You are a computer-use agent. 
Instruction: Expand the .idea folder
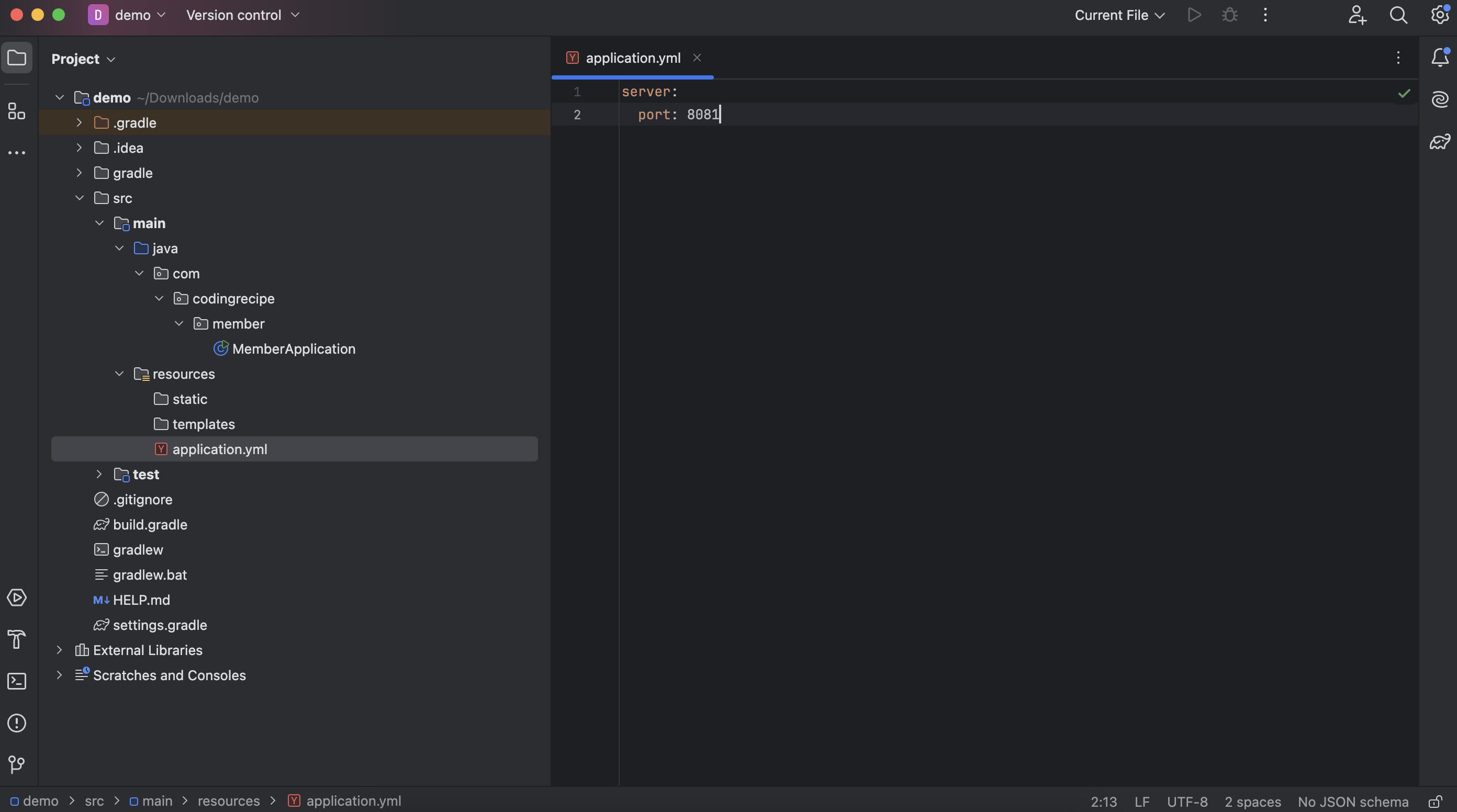click(79, 148)
